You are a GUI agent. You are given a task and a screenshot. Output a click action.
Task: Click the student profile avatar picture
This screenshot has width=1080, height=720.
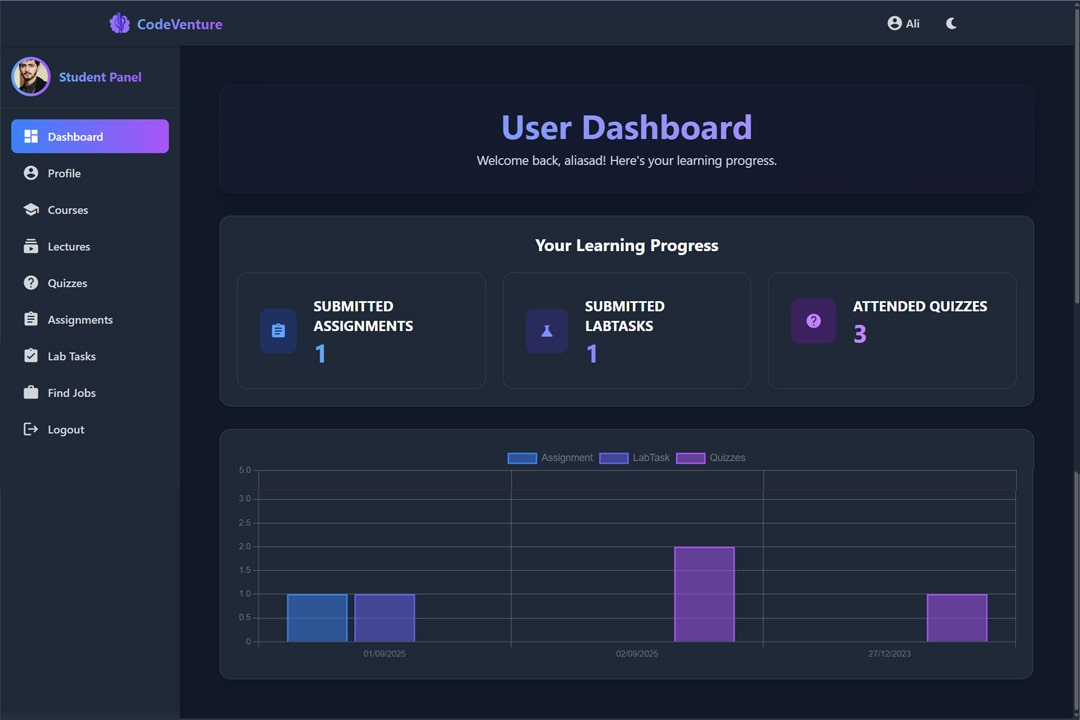31,76
